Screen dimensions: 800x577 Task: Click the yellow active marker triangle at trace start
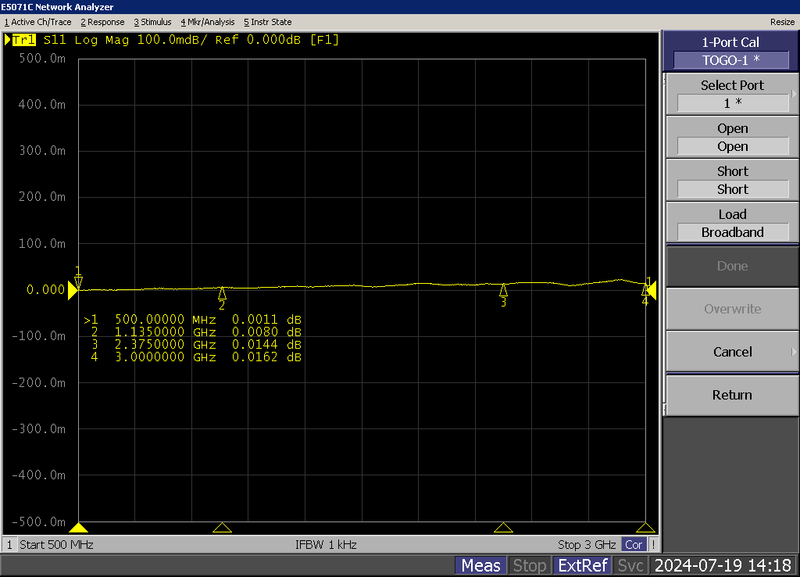click(x=74, y=290)
